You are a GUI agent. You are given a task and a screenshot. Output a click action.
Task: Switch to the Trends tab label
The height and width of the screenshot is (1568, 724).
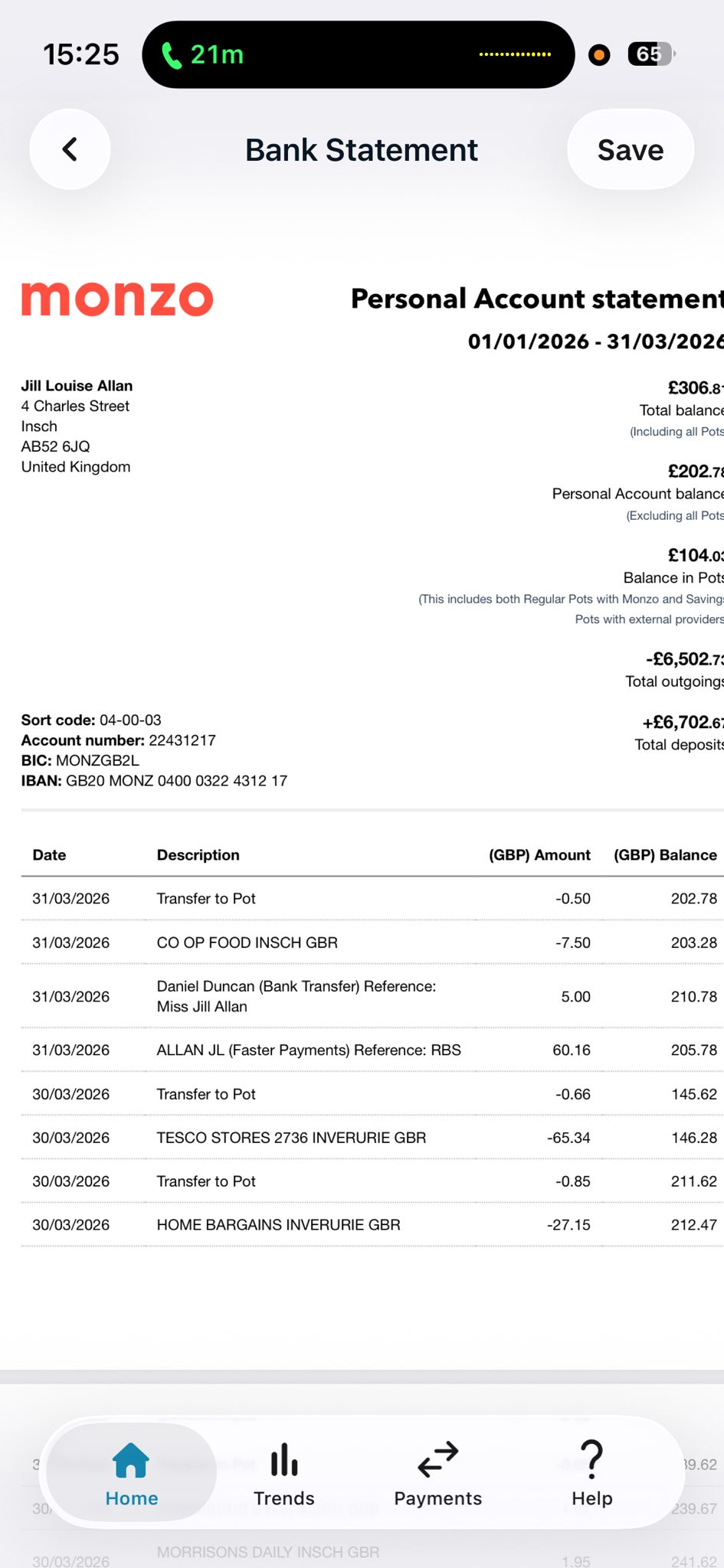284,1498
